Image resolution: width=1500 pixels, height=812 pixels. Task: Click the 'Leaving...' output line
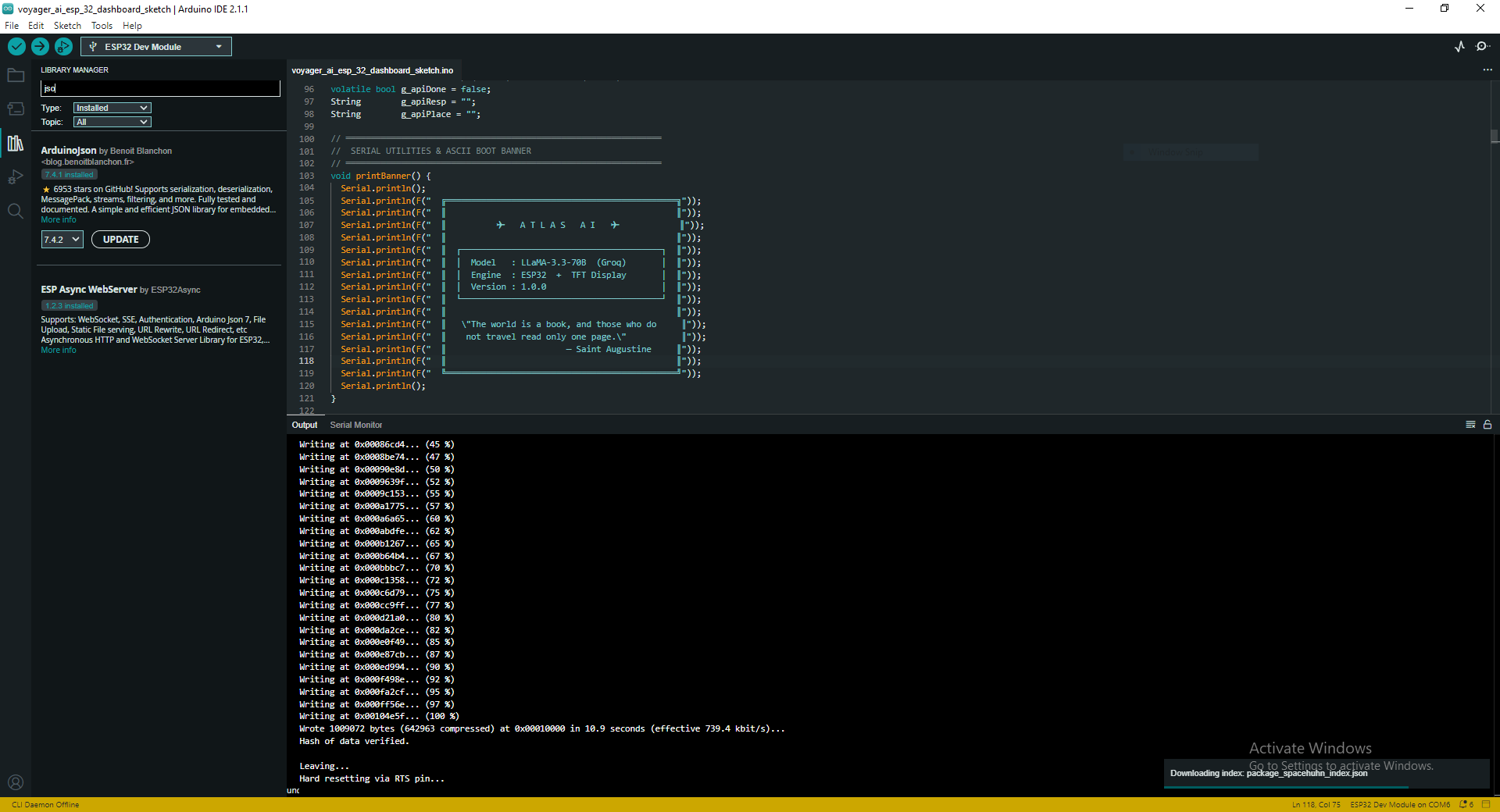tap(324, 767)
